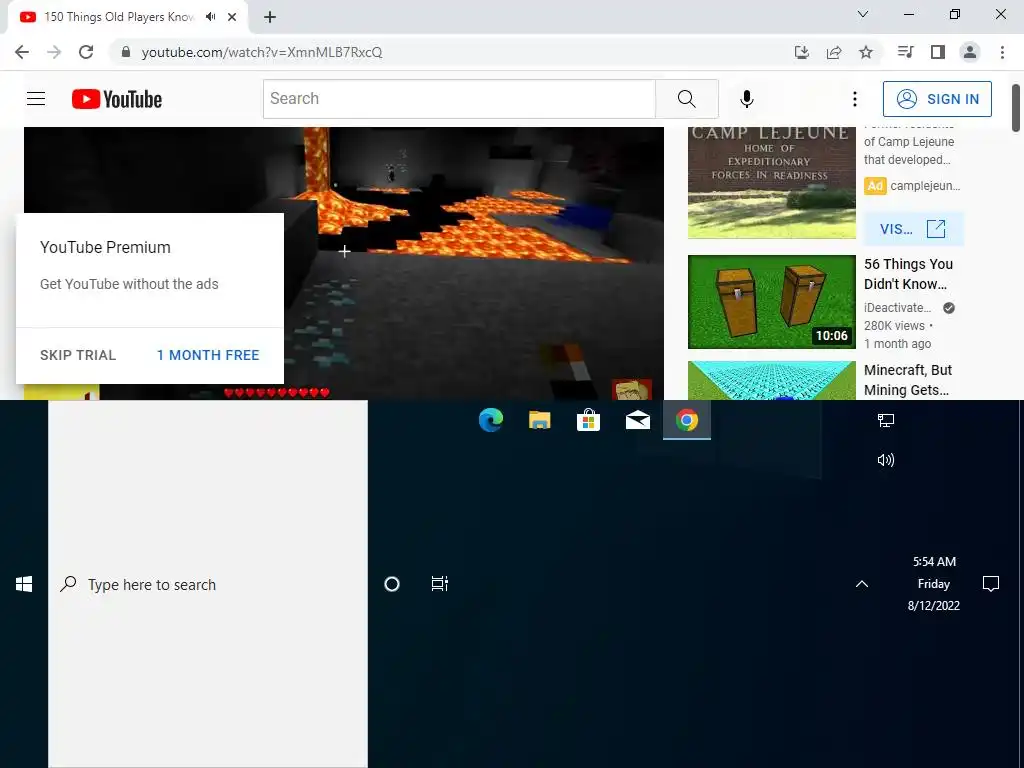Viewport: 1024px width, 768px height.
Task: Open the tab search chevron
Action: 863,14
